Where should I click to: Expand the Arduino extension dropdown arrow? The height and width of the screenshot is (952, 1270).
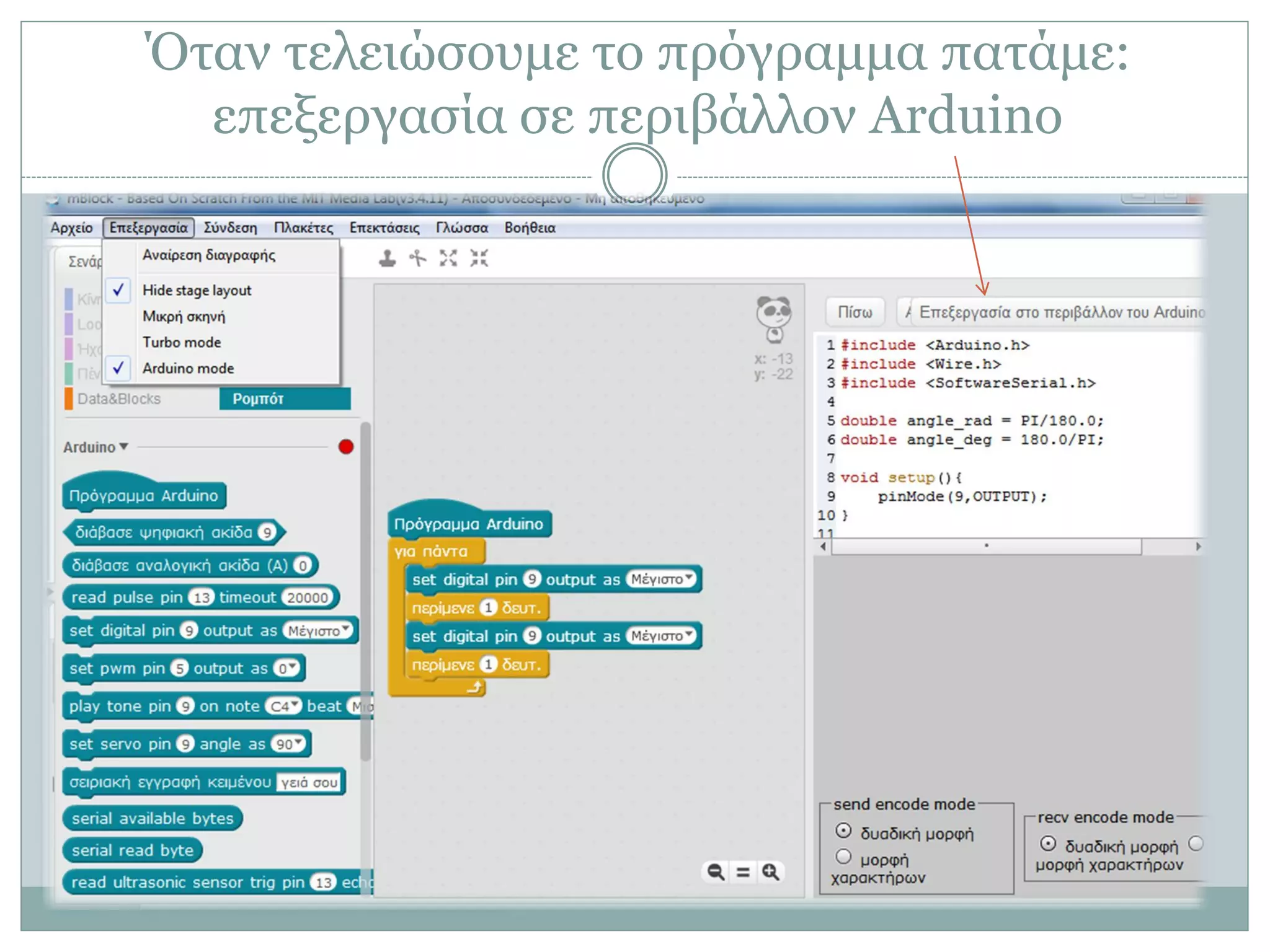[x=123, y=446]
